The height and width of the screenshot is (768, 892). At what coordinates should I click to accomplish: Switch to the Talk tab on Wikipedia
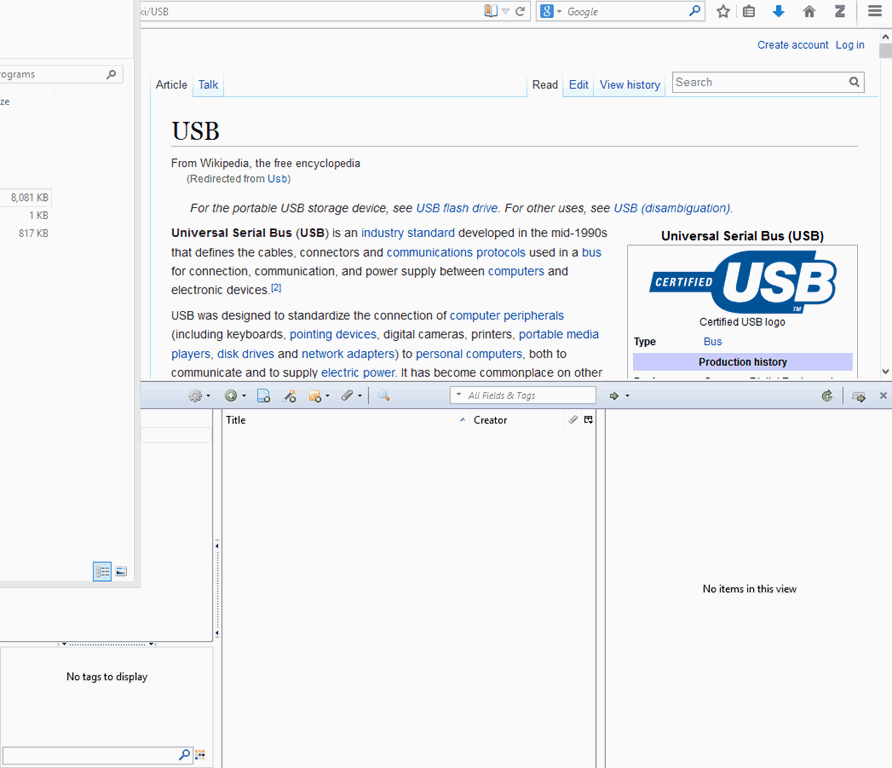[208, 85]
